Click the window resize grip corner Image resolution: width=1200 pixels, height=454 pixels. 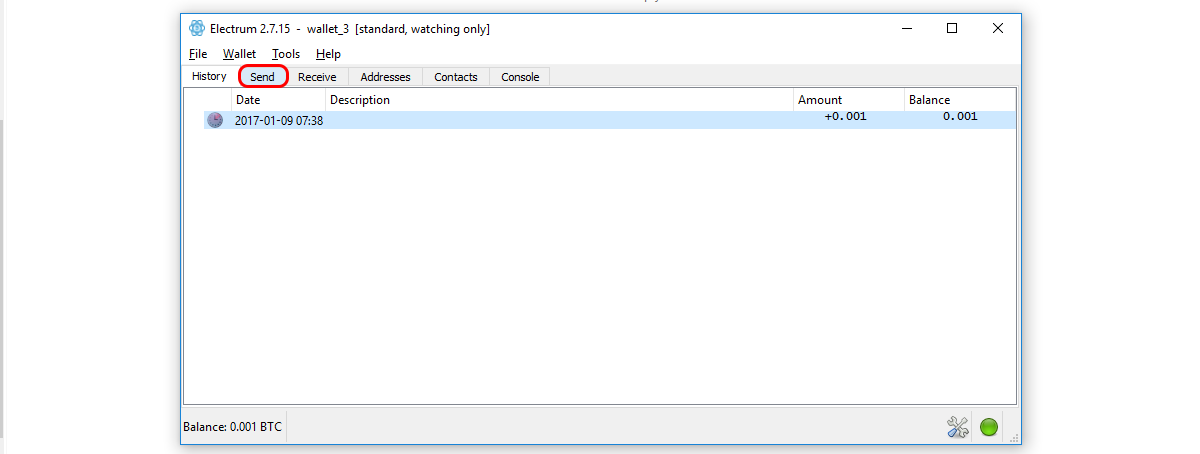[1014, 437]
